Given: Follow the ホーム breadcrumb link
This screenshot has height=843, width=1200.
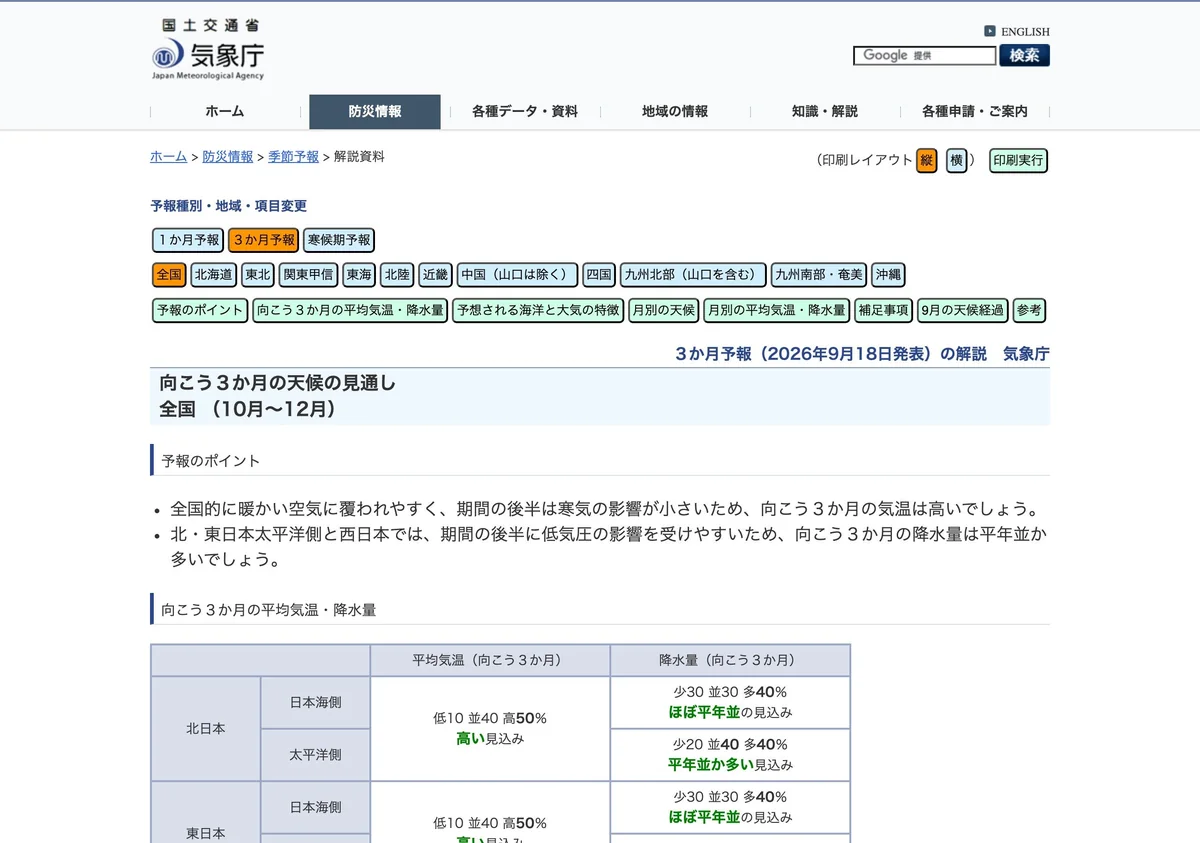Looking at the screenshot, I should [x=168, y=157].
